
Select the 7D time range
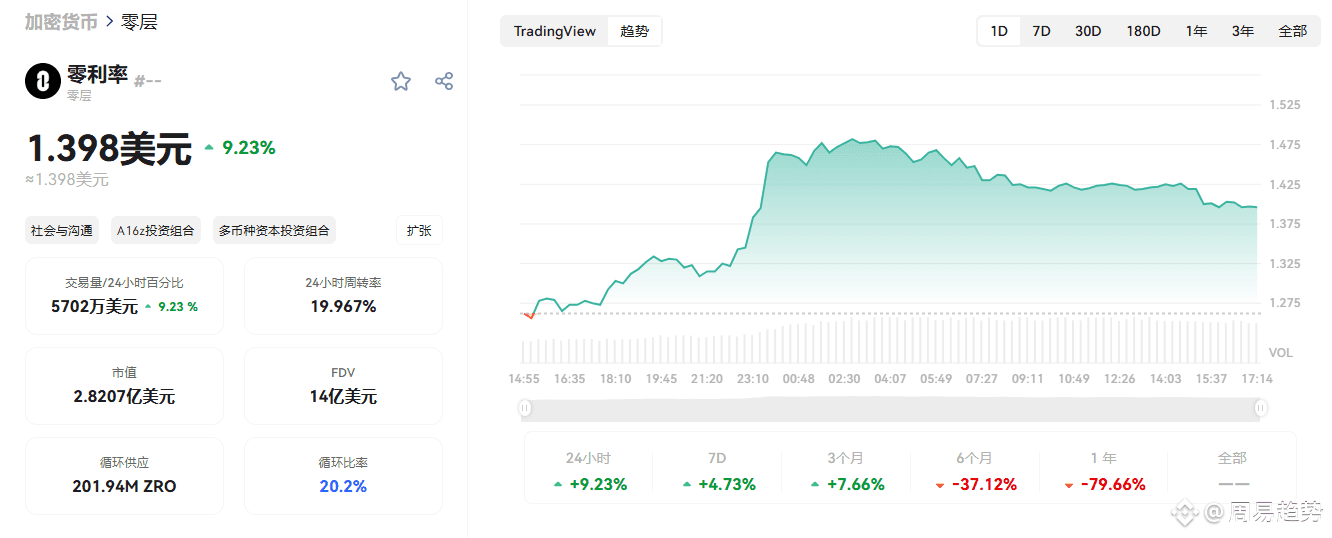[1041, 31]
